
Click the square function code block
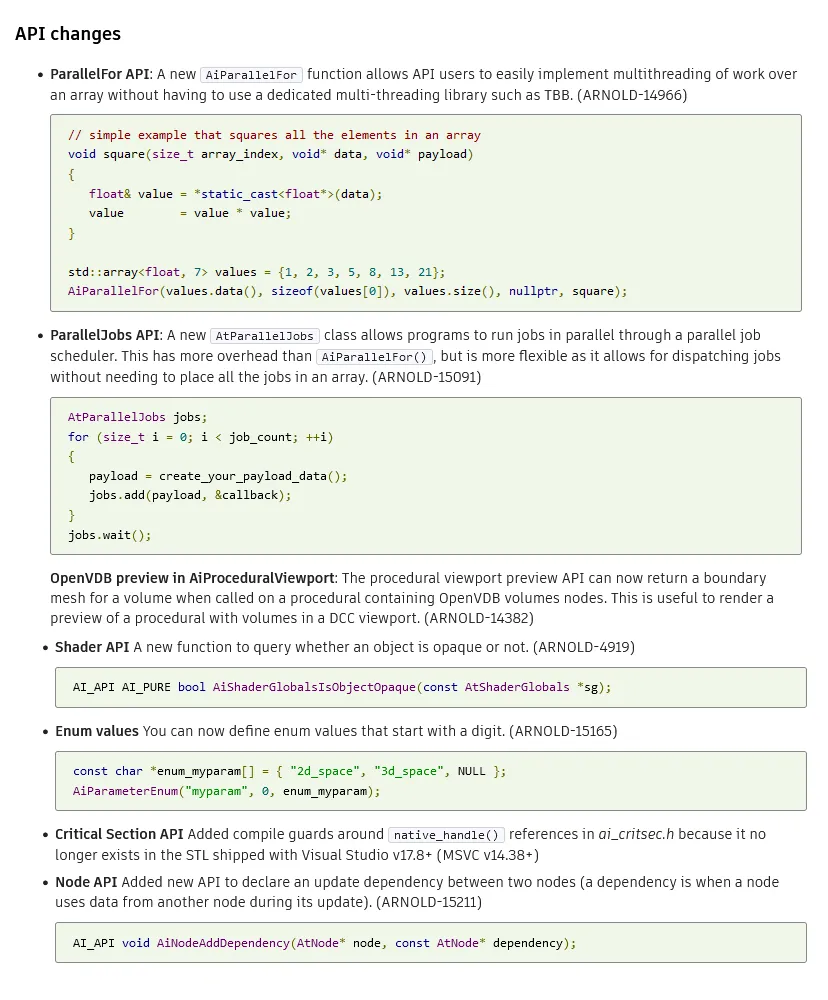(x=425, y=213)
